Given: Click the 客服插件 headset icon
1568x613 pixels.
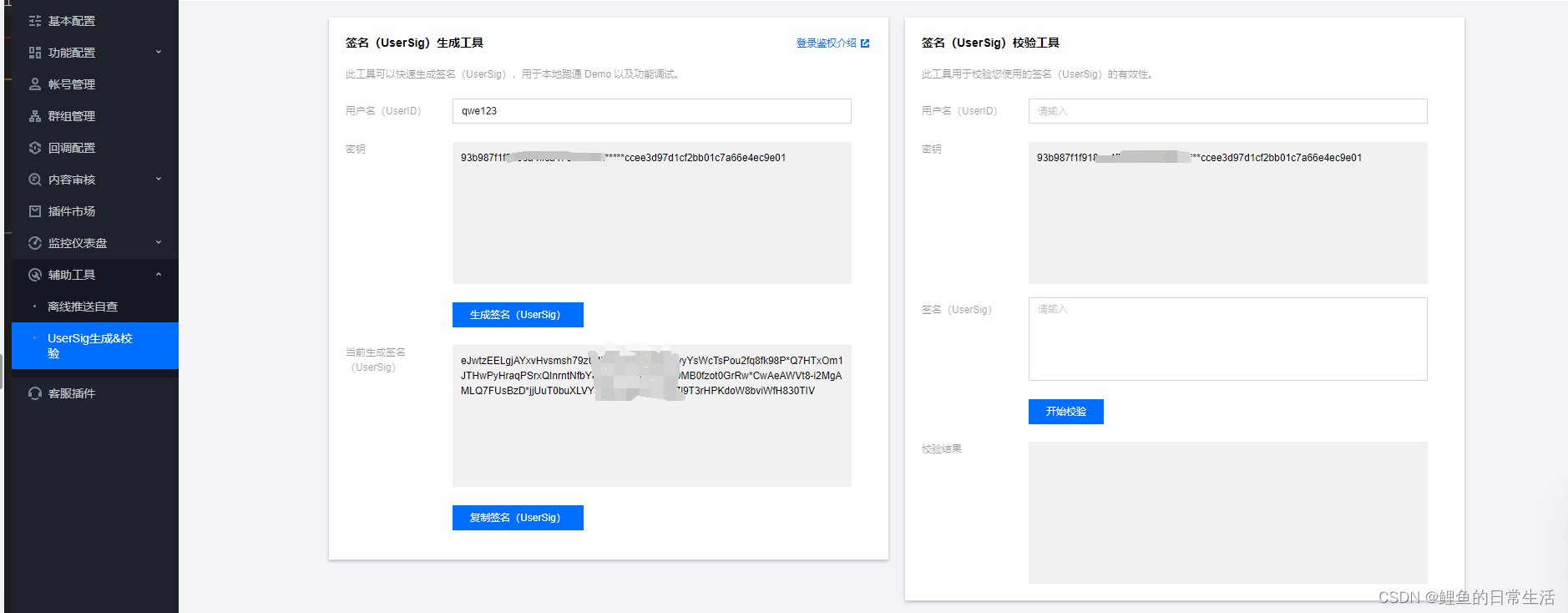Looking at the screenshot, I should click(x=35, y=393).
